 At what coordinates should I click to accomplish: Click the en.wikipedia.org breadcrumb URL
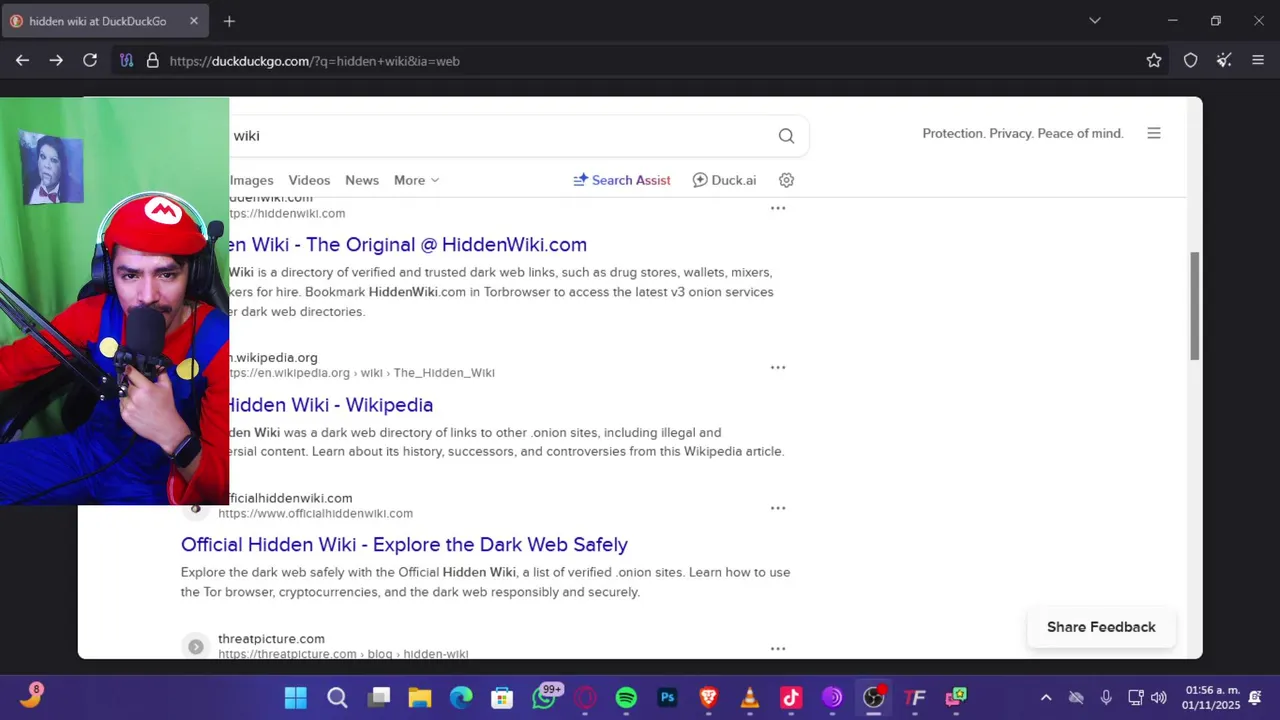tap(362, 373)
